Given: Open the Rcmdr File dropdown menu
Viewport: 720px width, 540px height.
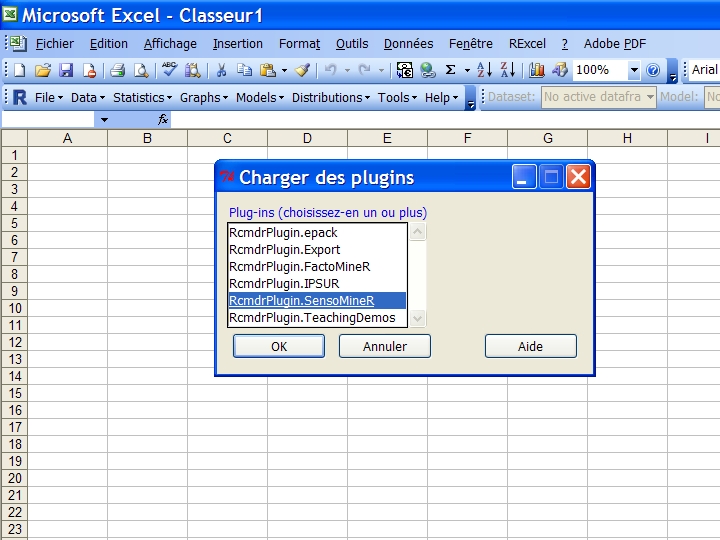Looking at the screenshot, I should pyautogui.click(x=49, y=97).
